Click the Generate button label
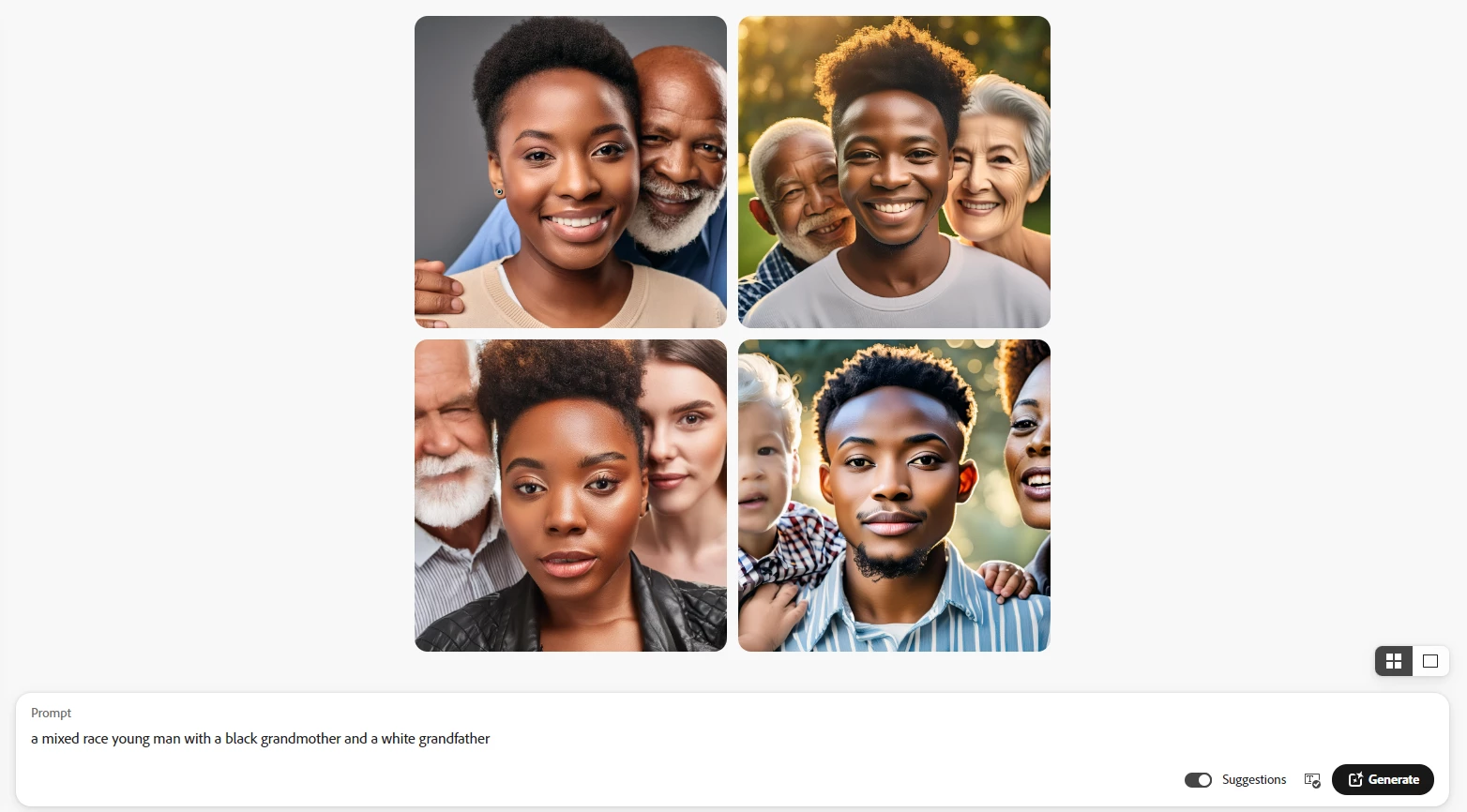Image resolution: width=1467 pixels, height=812 pixels. (x=1394, y=779)
